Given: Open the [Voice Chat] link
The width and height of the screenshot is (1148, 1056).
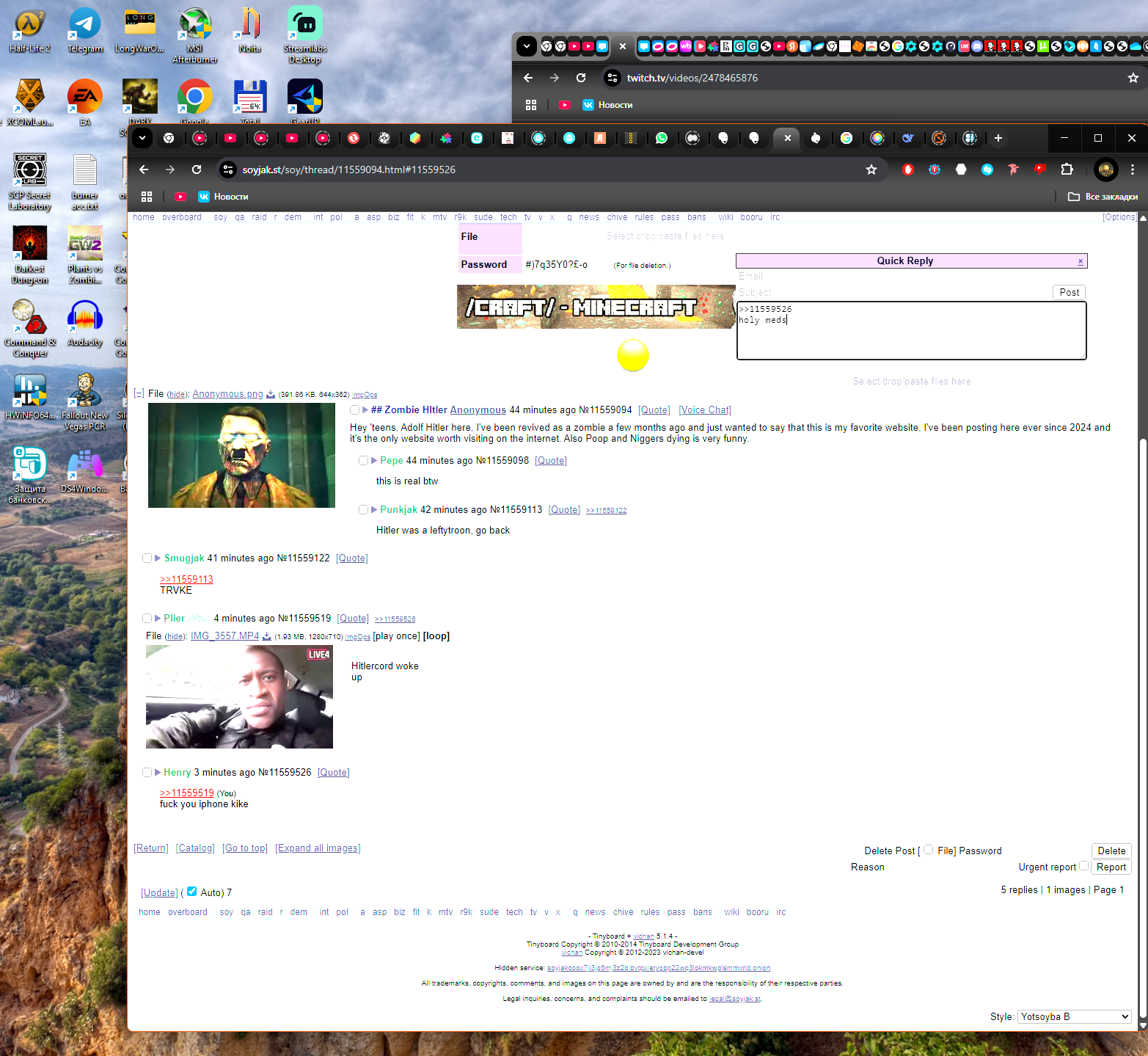Looking at the screenshot, I should pyautogui.click(x=705, y=410).
